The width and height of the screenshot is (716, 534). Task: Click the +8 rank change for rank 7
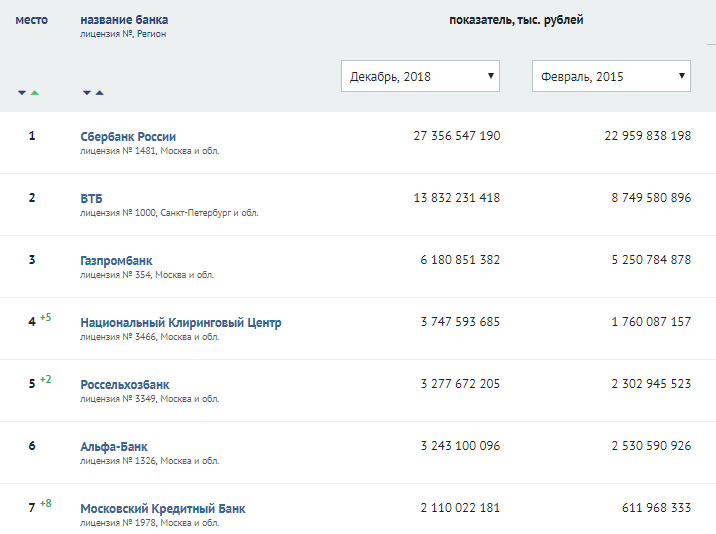click(46, 504)
